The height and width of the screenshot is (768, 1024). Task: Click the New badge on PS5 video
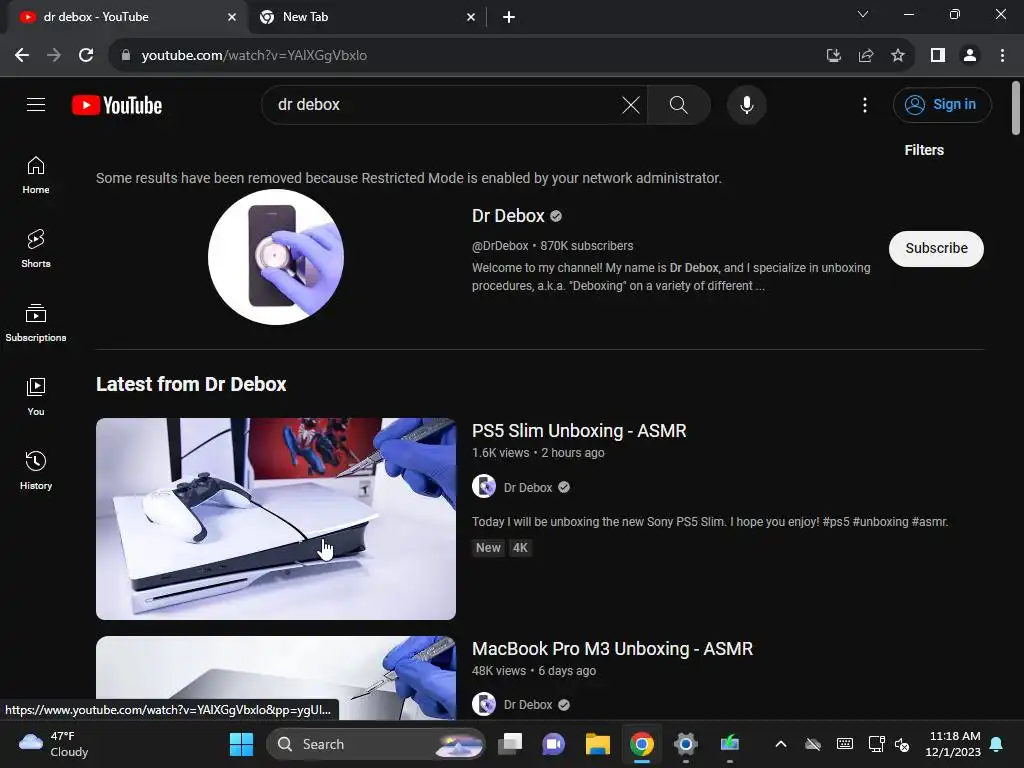[488, 548]
